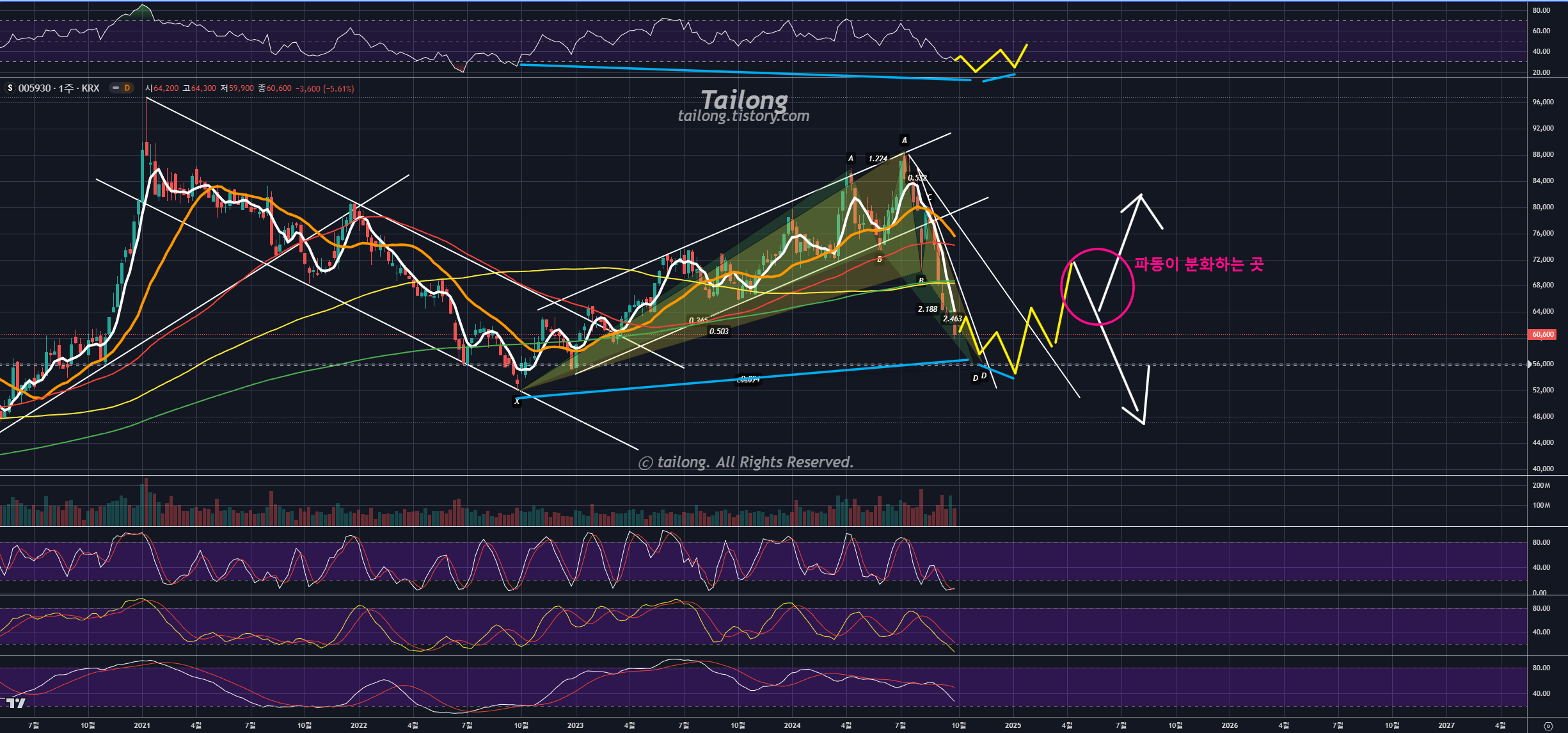
Task: Click the pink '파동이 분화하는 곳' text label
Action: [1199, 264]
